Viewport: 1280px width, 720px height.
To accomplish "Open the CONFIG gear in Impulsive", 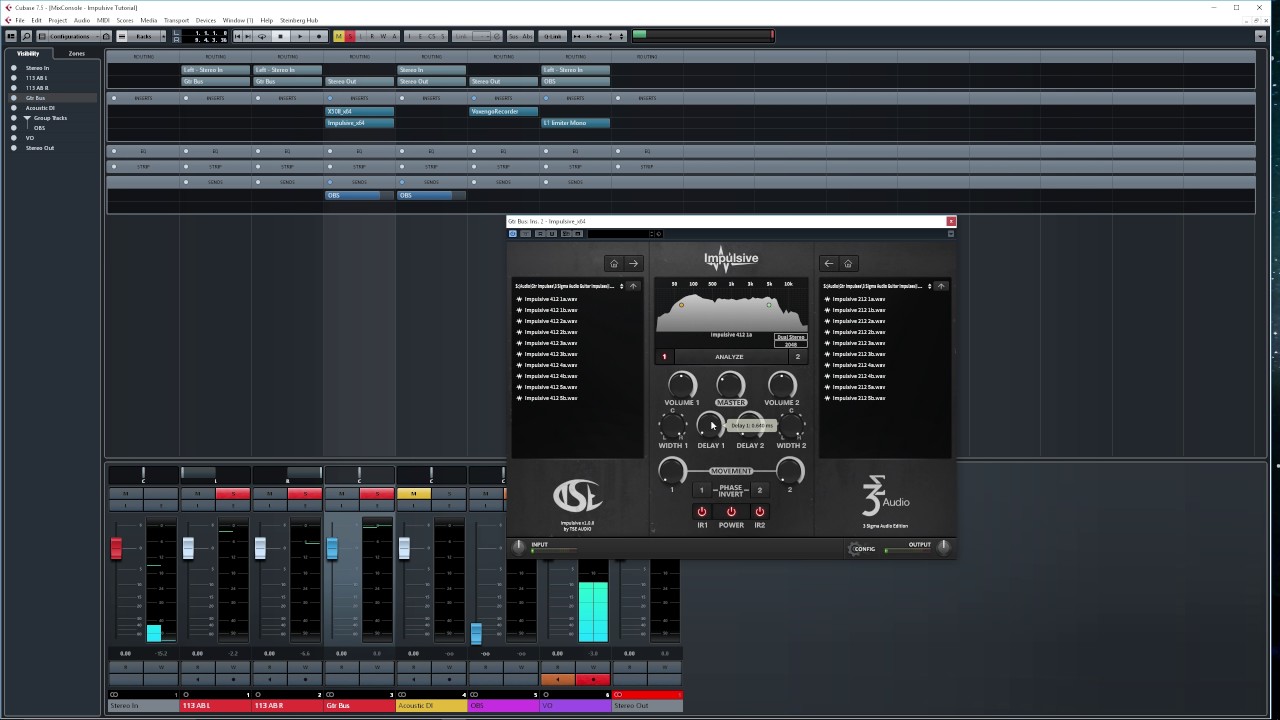I will 862,548.
